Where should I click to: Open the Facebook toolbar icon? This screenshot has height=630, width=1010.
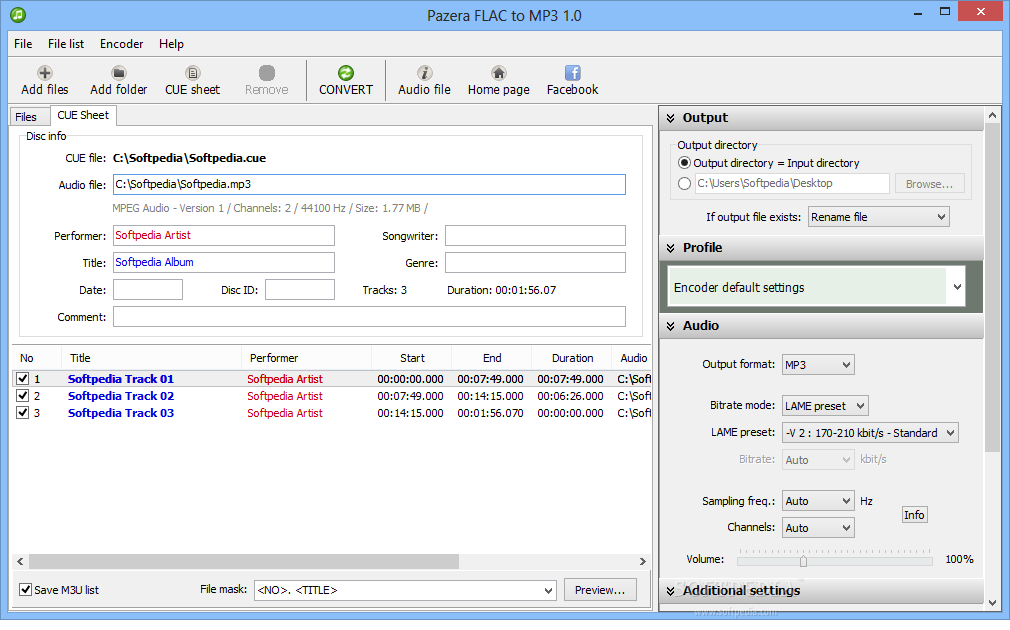click(x=573, y=73)
